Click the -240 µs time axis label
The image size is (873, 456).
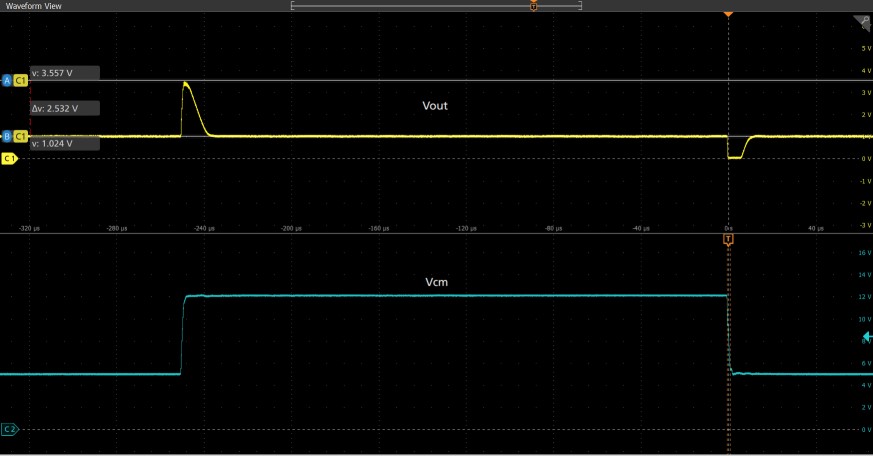[204, 228]
